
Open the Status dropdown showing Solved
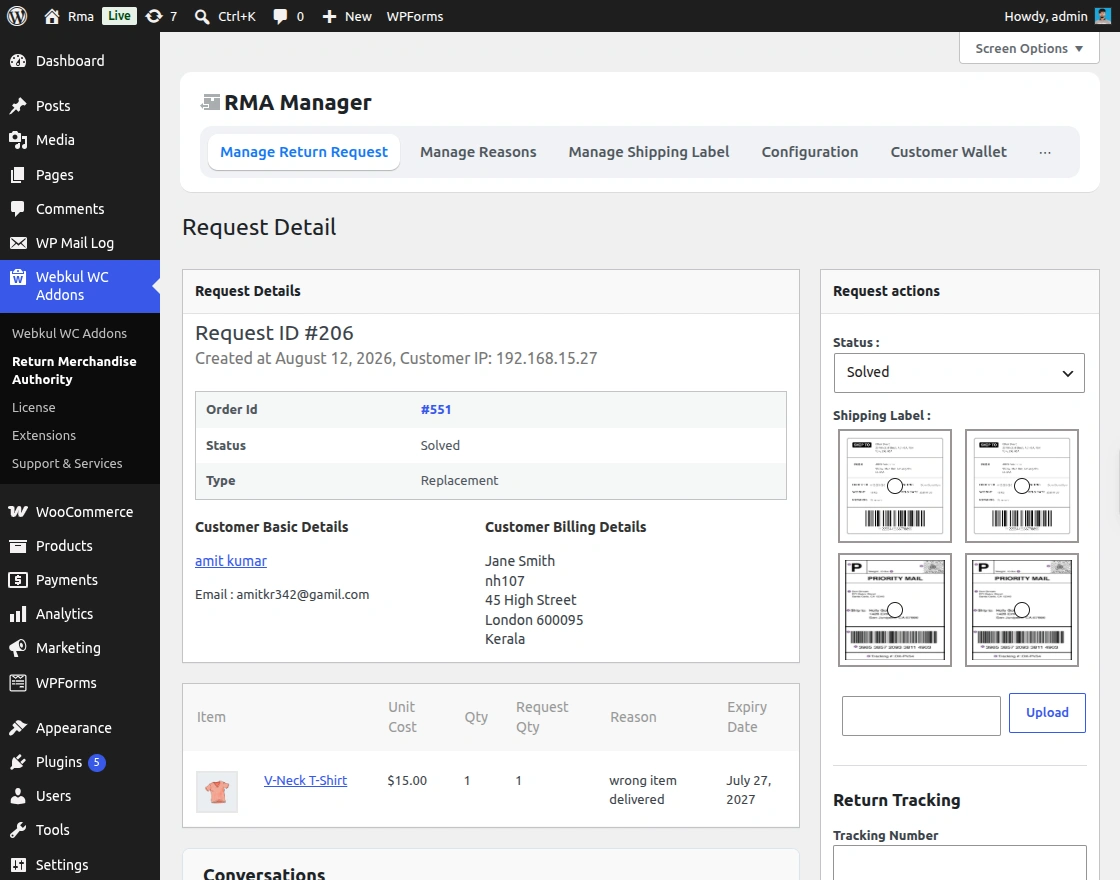[959, 373]
